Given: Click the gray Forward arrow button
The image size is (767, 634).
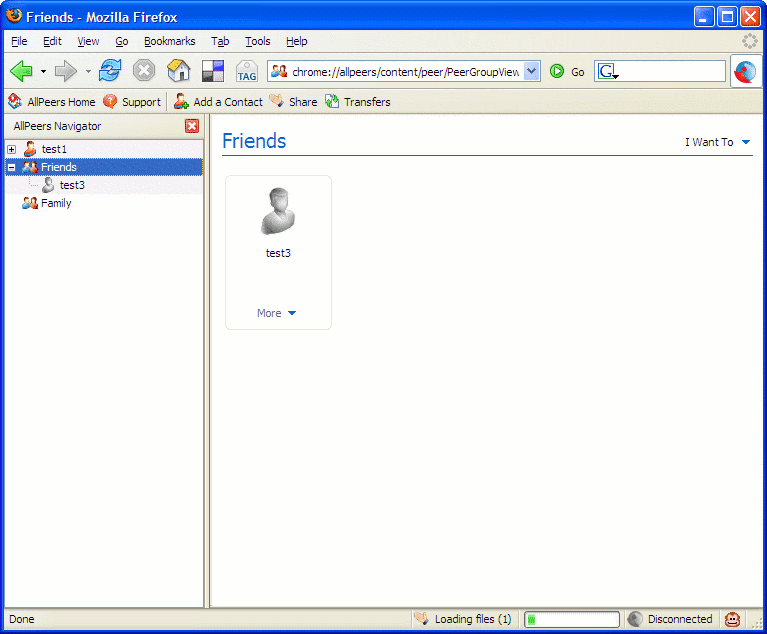Looking at the screenshot, I should click(66, 71).
